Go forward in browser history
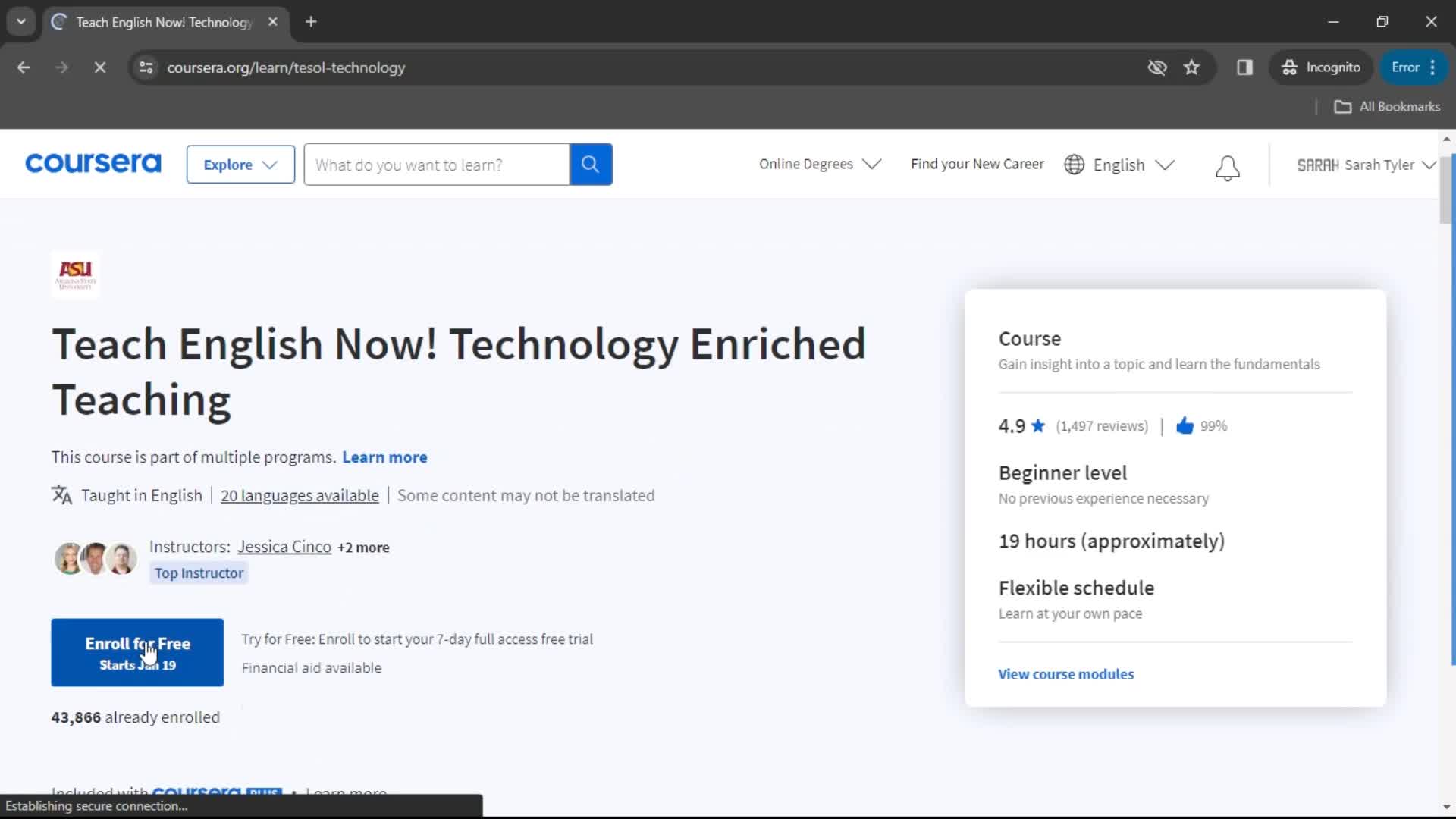The image size is (1456, 819). pyautogui.click(x=61, y=67)
